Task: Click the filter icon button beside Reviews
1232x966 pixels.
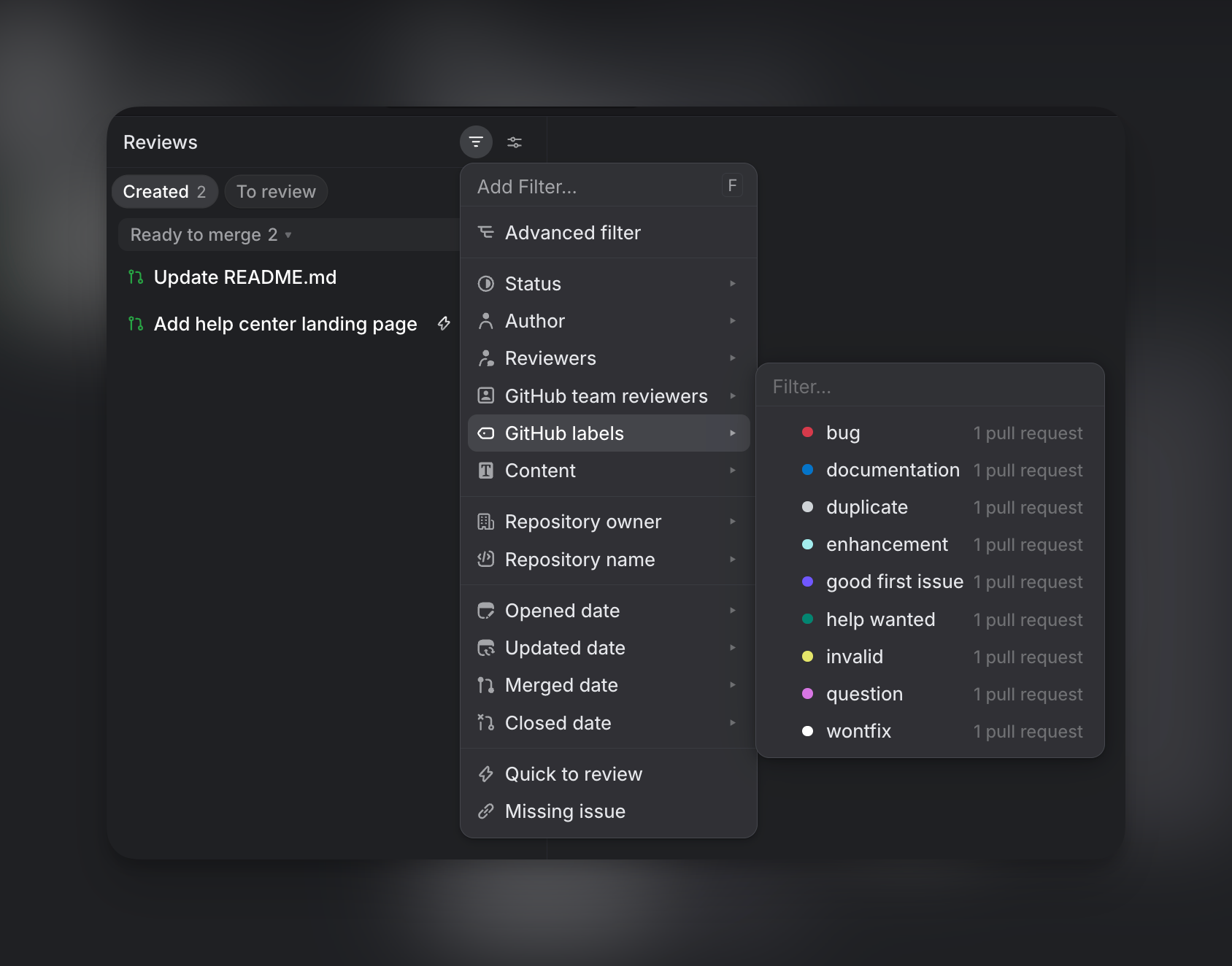Action: [476, 142]
